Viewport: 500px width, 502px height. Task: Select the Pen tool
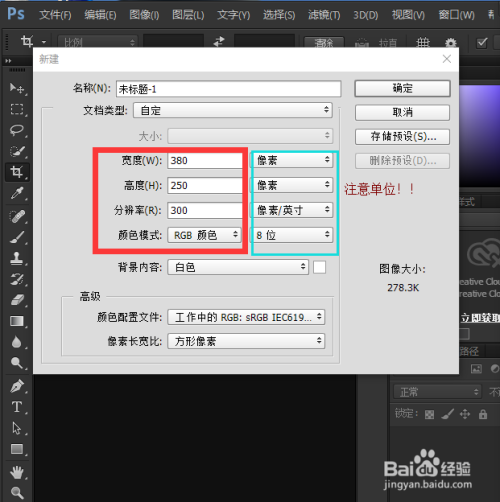click(x=17, y=386)
